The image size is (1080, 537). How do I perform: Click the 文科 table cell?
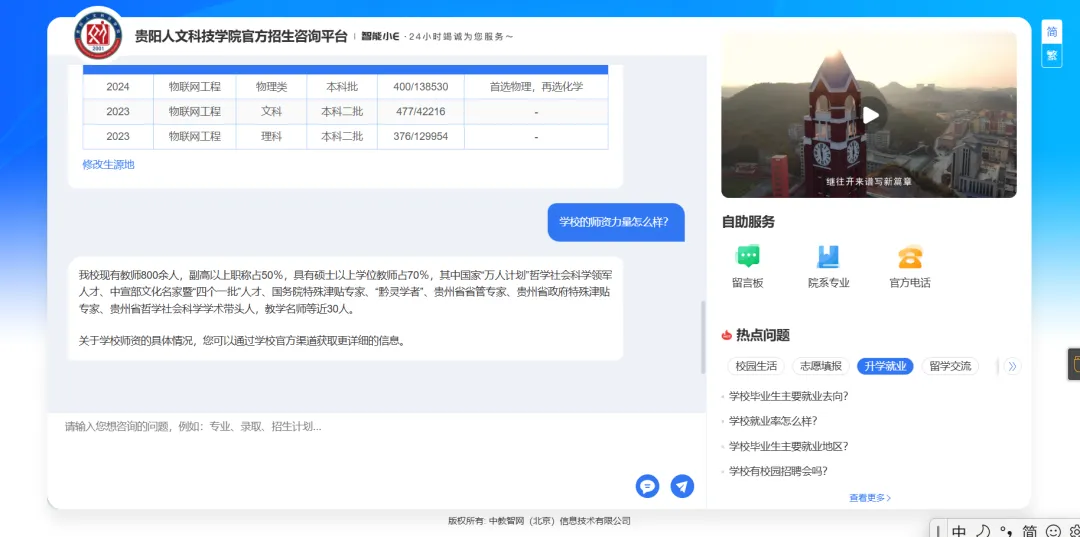point(271,112)
